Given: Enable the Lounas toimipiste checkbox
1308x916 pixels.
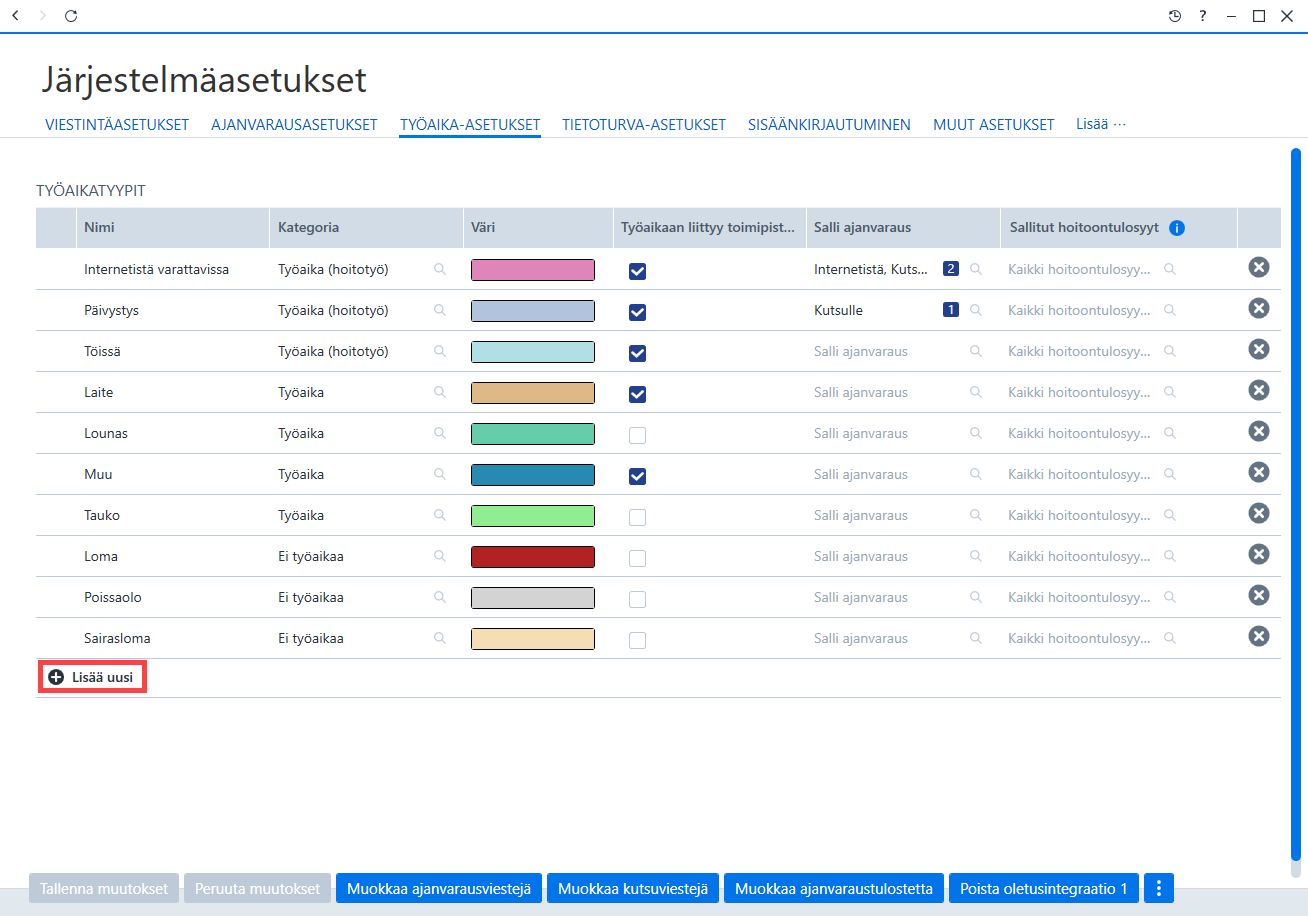Looking at the screenshot, I should click(x=637, y=435).
